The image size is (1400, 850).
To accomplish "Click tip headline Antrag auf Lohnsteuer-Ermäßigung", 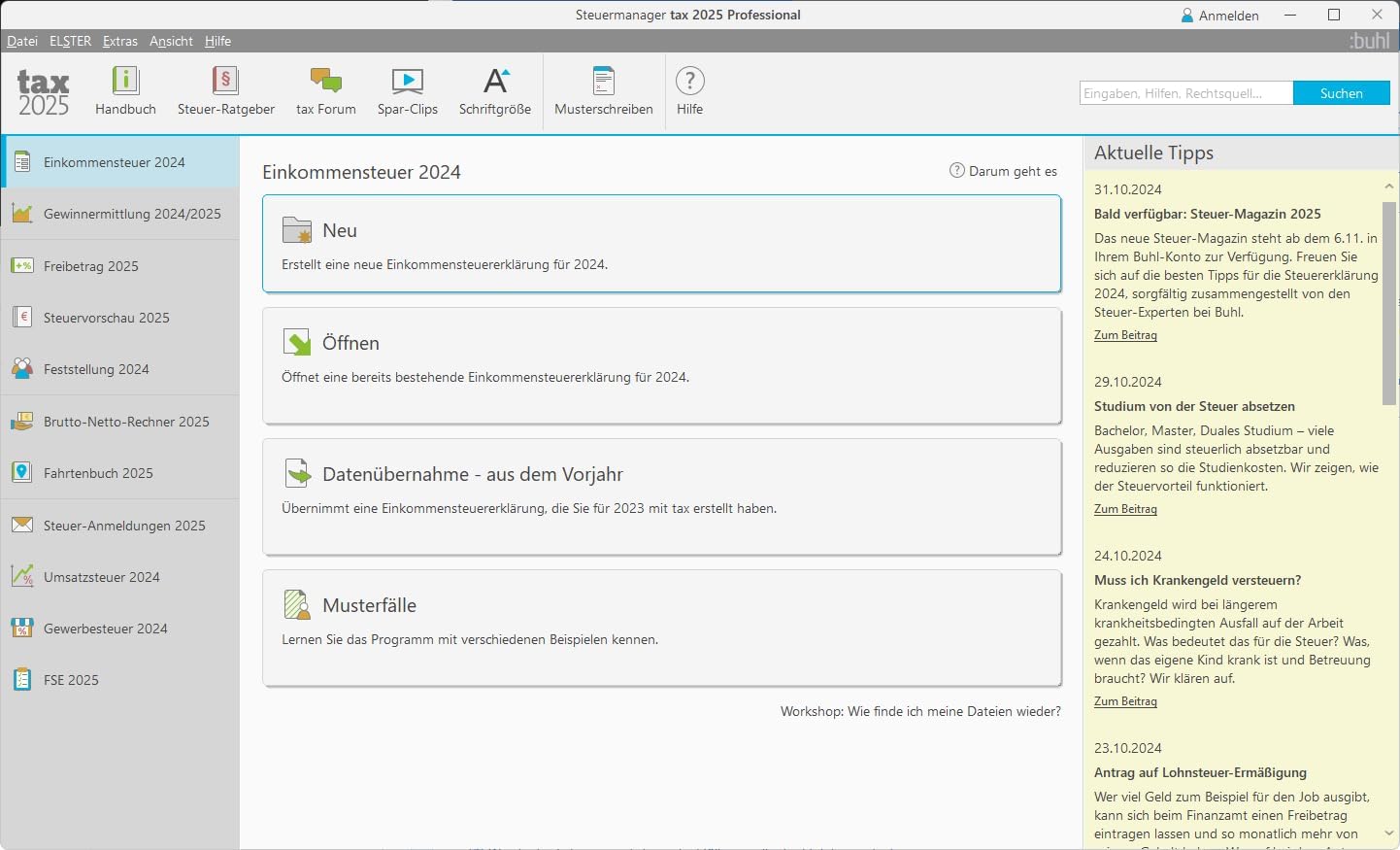I will [1200, 772].
